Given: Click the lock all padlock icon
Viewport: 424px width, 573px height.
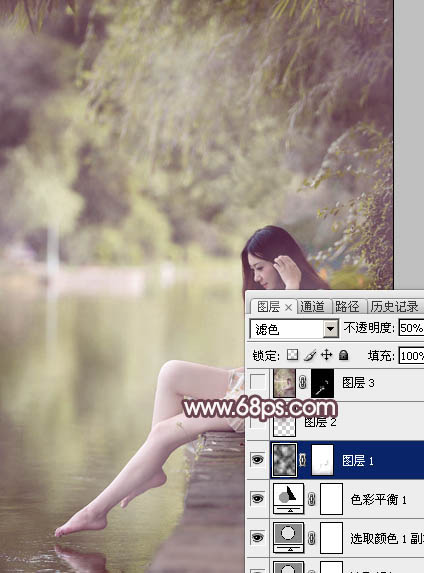Looking at the screenshot, I should pyautogui.click(x=343, y=355).
